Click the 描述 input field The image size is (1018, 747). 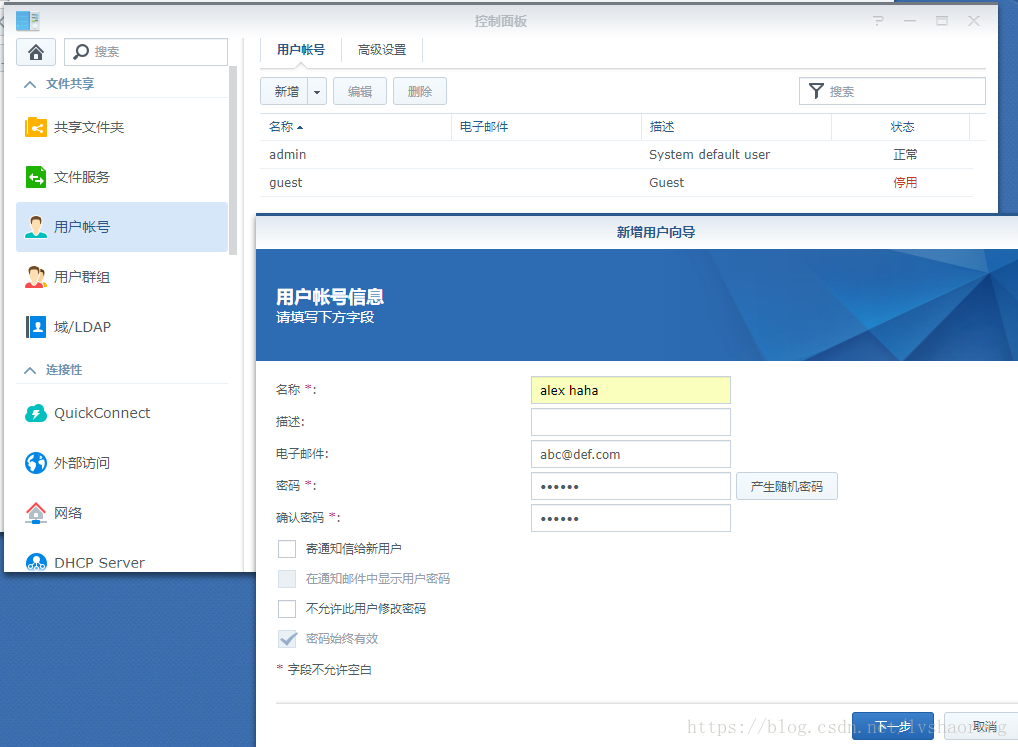coord(630,422)
